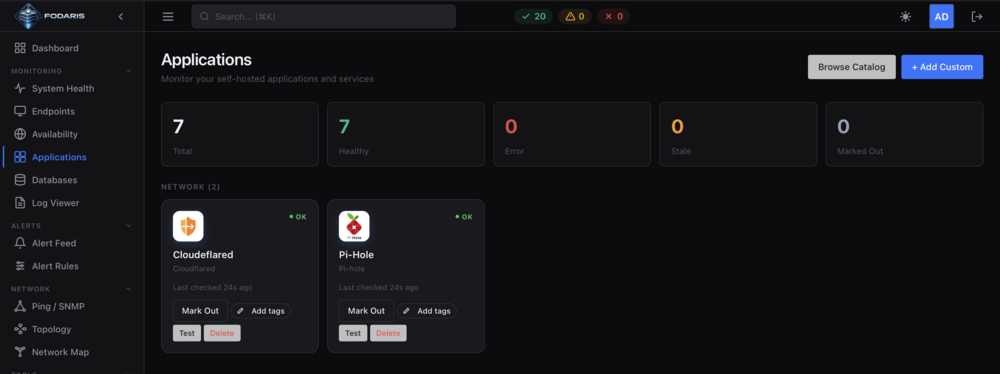Test the Pi-Hole application
This screenshot has width=1000, height=374.
point(353,333)
